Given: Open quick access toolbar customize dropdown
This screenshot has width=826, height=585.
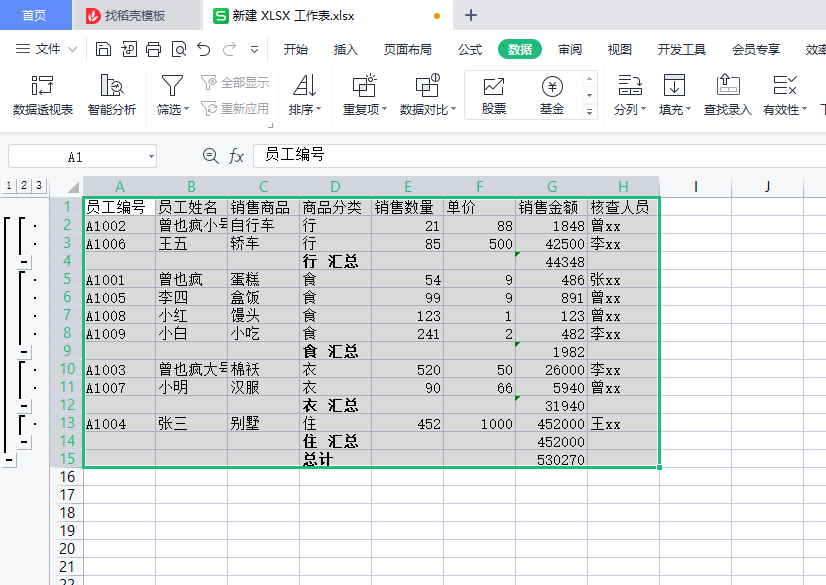Looking at the screenshot, I should 254,49.
